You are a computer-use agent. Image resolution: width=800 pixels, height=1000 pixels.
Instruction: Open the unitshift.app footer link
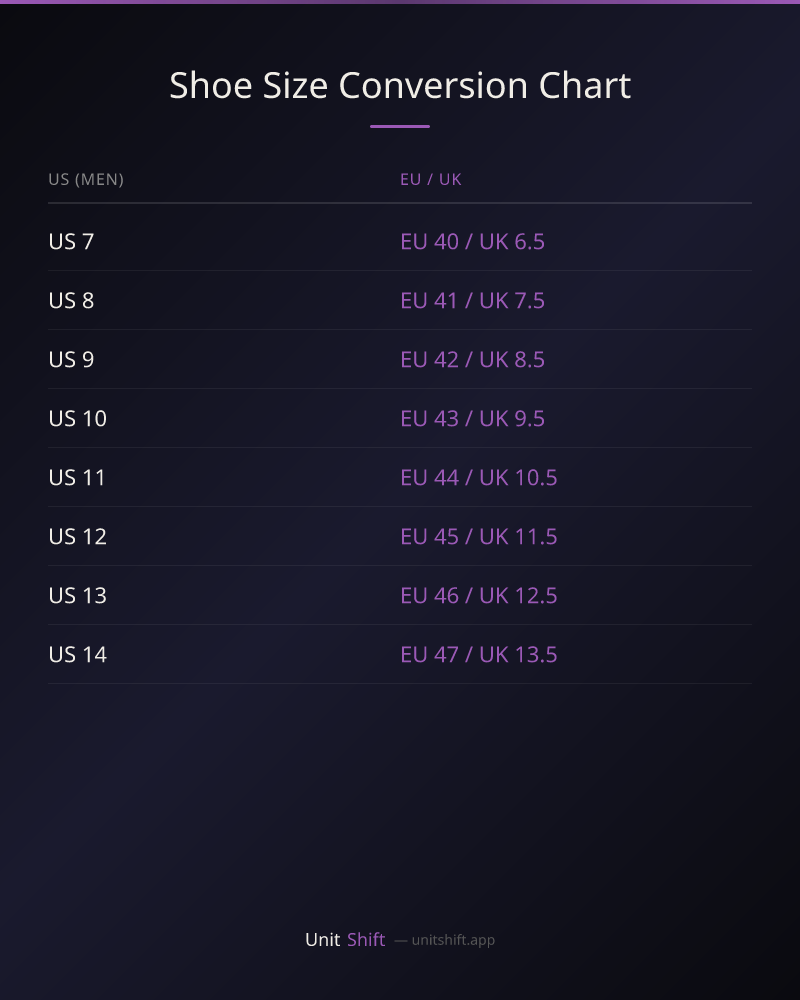coord(453,940)
